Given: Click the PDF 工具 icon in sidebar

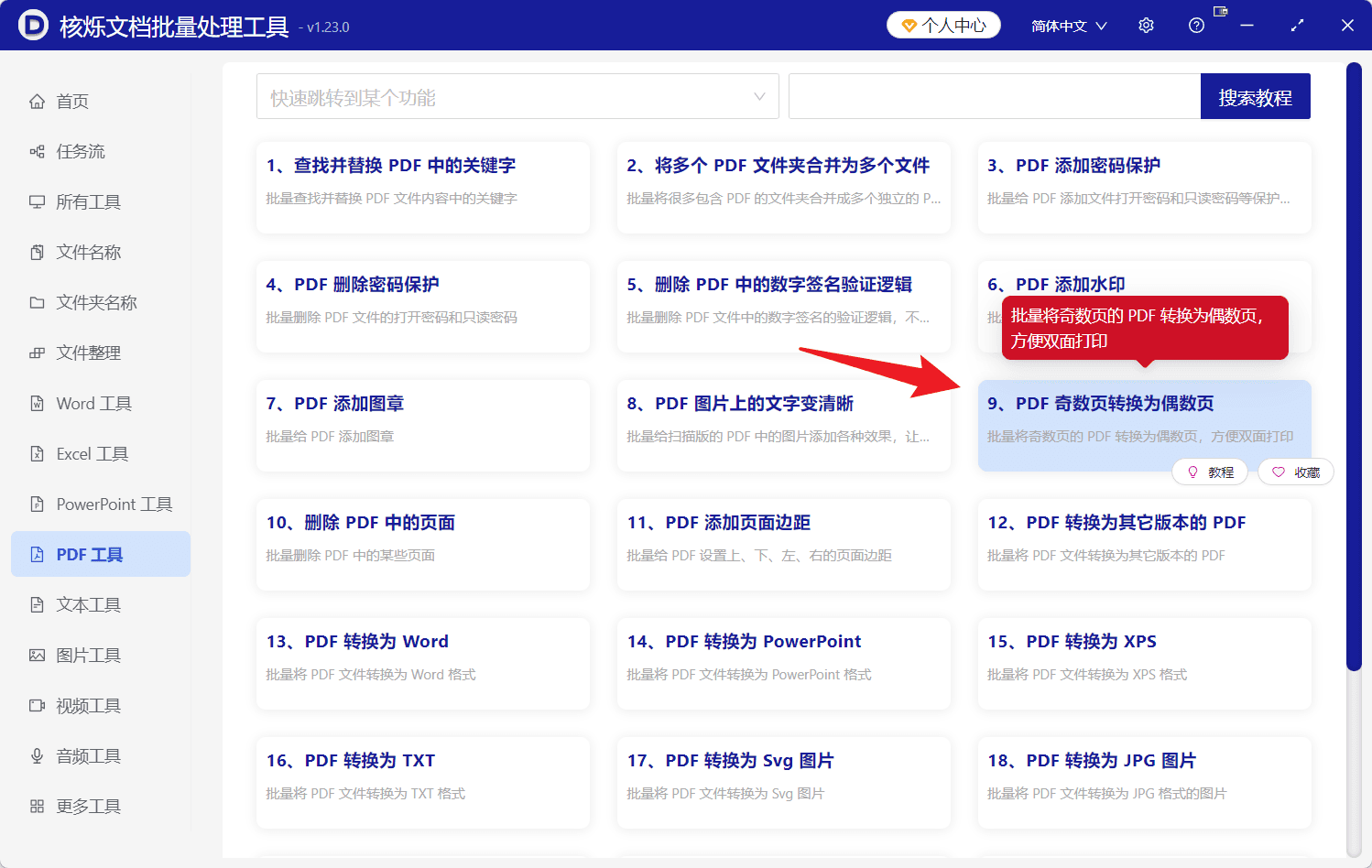Looking at the screenshot, I should (x=37, y=555).
